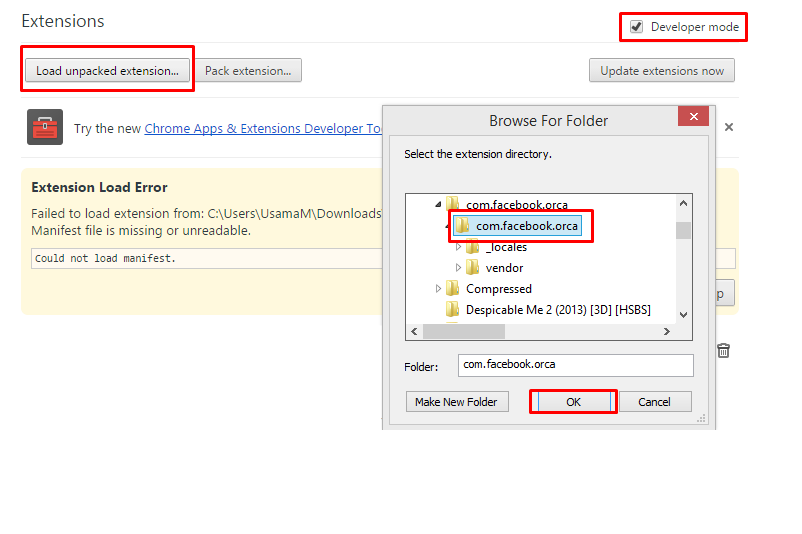The width and height of the screenshot is (802, 534).
Task: Click the _locales folder icon
Action: (473, 247)
